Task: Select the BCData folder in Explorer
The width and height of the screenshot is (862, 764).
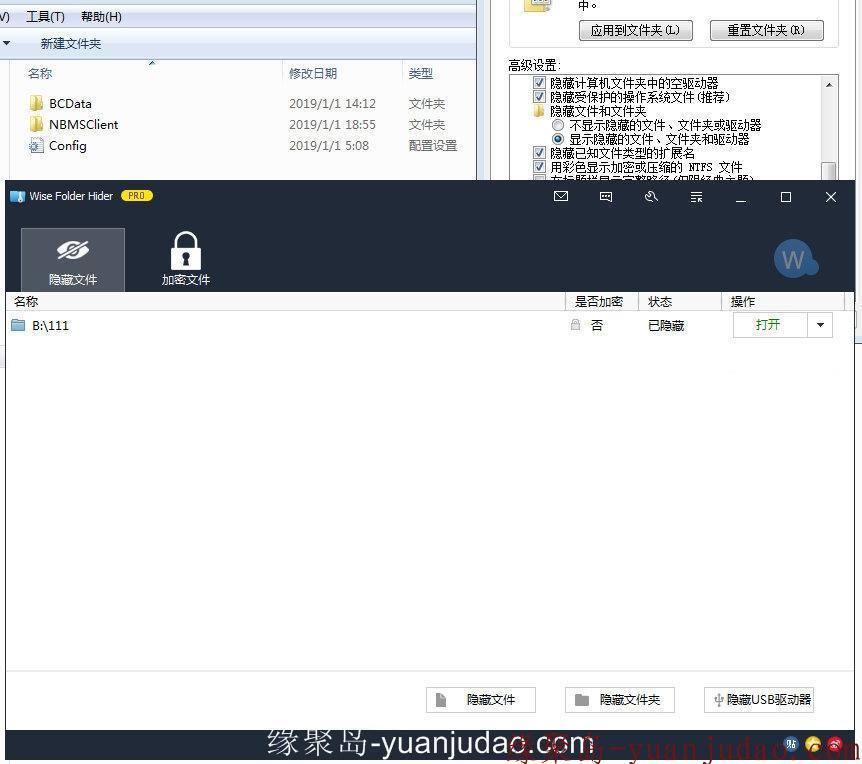Action: point(70,103)
